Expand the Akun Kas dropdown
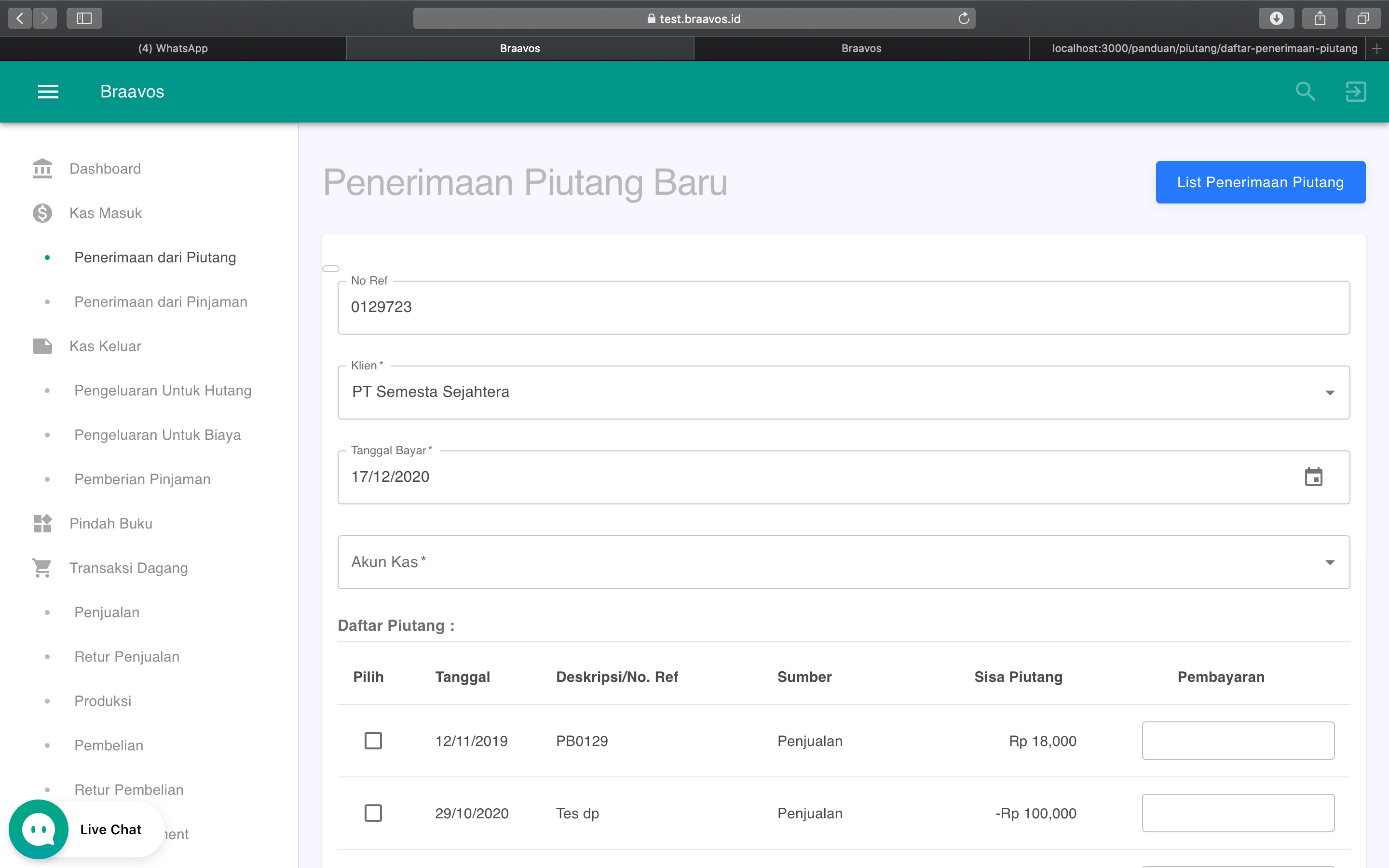The height and width of the screenshot is (868, 1389). (x=1330, y=562)
